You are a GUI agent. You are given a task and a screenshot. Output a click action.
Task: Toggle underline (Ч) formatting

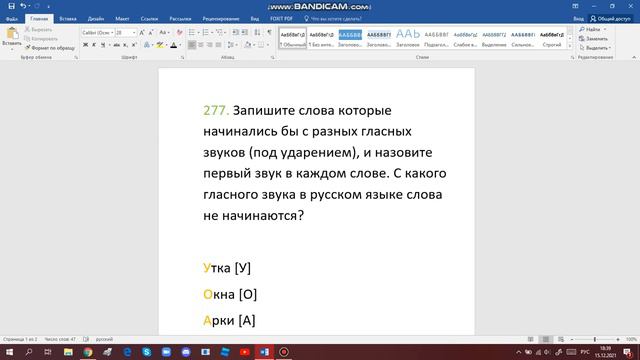coord(103,45)
